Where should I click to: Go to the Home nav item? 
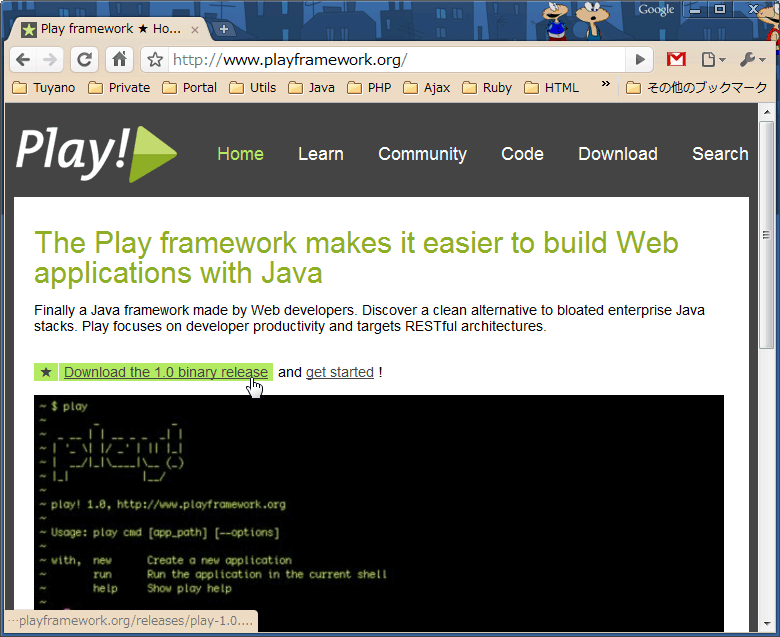tap(240, 154)
